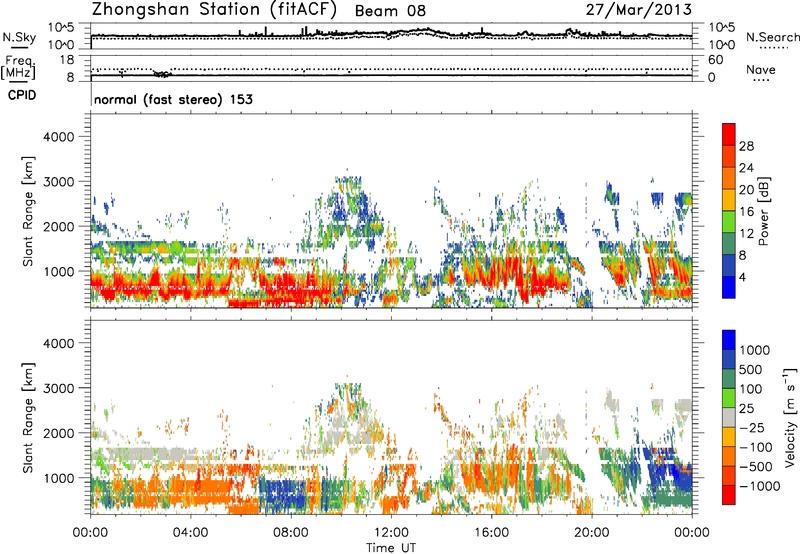Click the 'normal (fast stereo) 153' text
The height and width of the screenshot is (554, 800).
(x=173, y=99)
